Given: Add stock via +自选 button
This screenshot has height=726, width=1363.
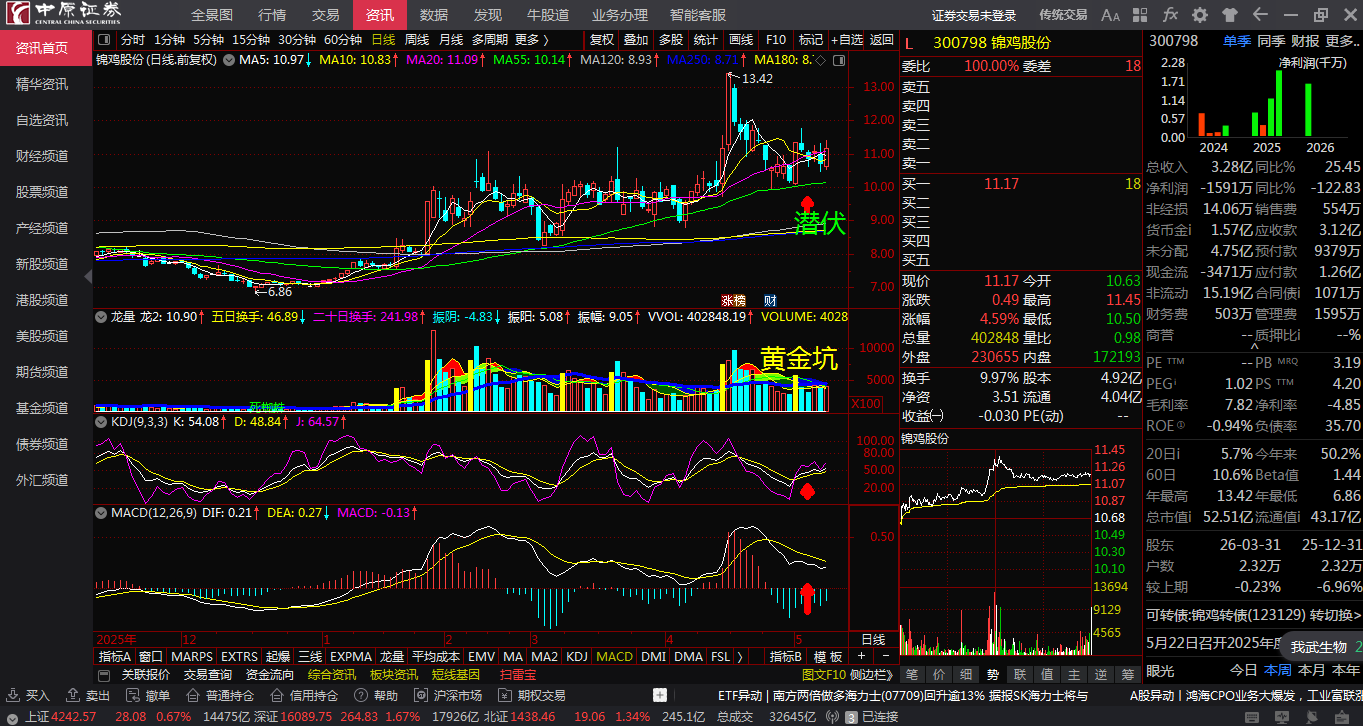Looking at the screenshot, I should click(x=846, y=40).
